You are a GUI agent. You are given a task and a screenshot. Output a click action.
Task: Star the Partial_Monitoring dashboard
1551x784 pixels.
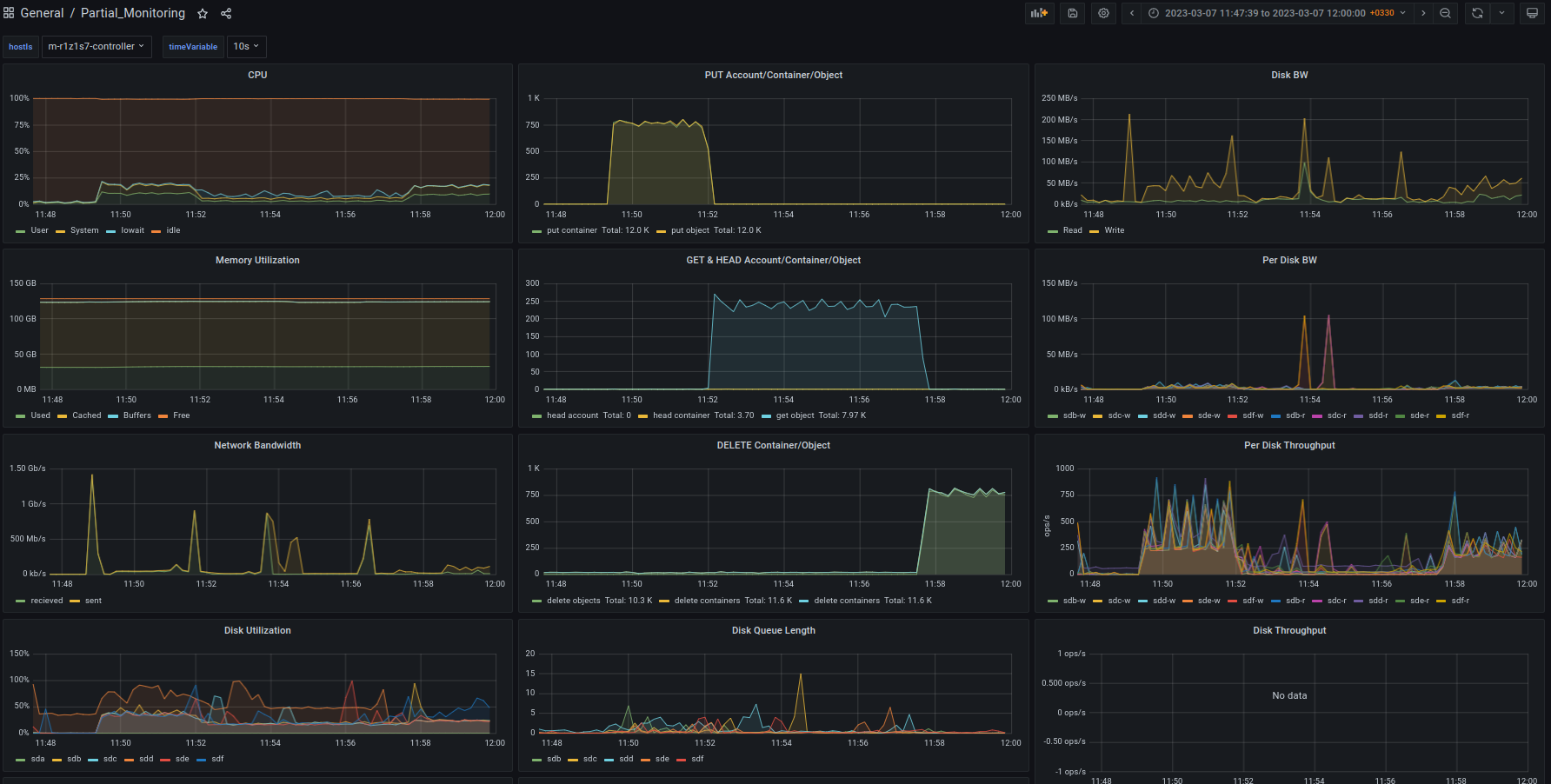tap(203, 14)
